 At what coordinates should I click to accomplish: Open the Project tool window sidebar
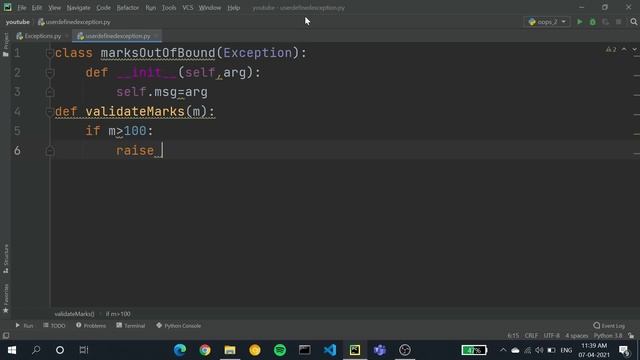5,44
